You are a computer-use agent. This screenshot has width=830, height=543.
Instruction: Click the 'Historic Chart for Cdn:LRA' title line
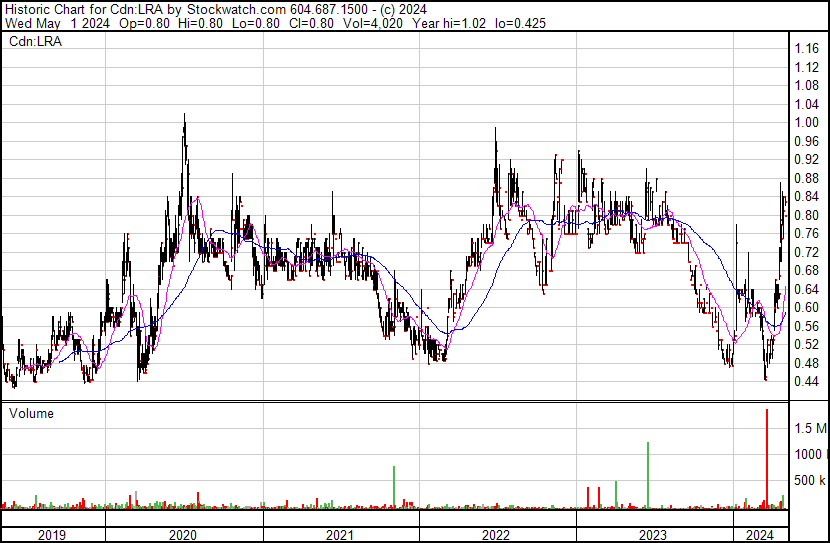tap(216, 9)
